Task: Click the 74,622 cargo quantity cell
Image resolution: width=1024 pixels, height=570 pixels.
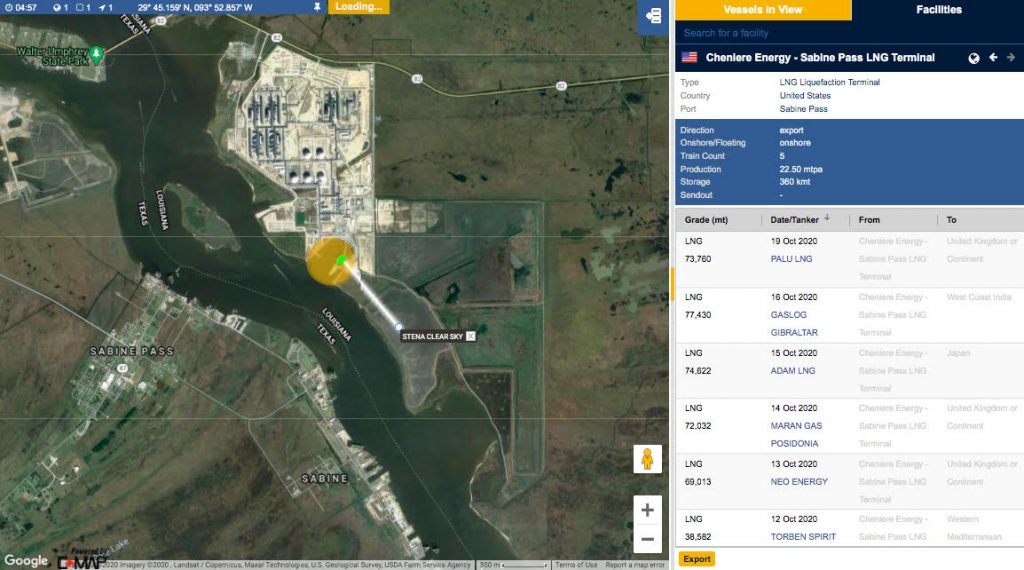Action: (x=698, y=370)
